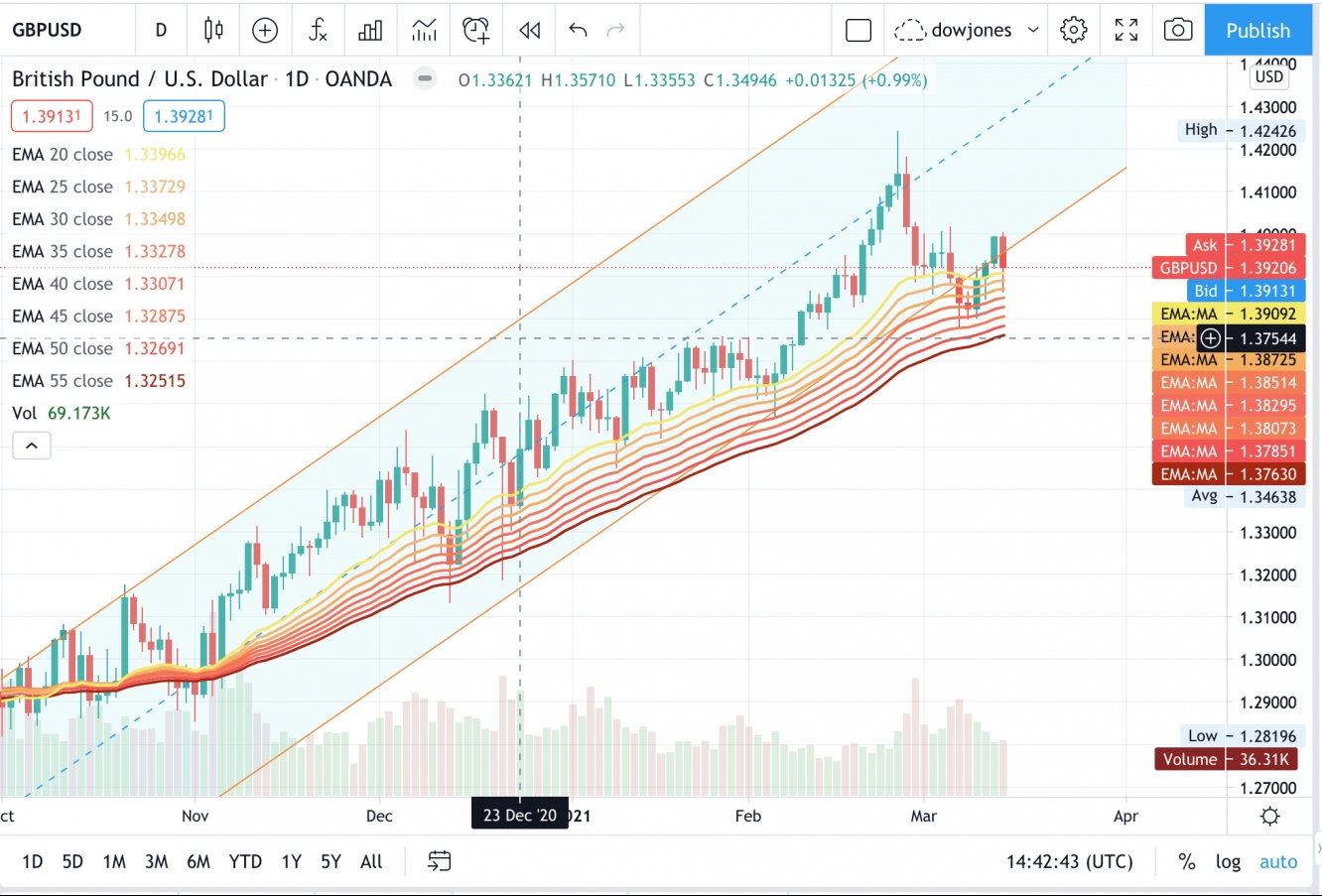Click the Avg 1.34638 label
The height and width of the screenshot is (896, 1322).
[1245, 496]
